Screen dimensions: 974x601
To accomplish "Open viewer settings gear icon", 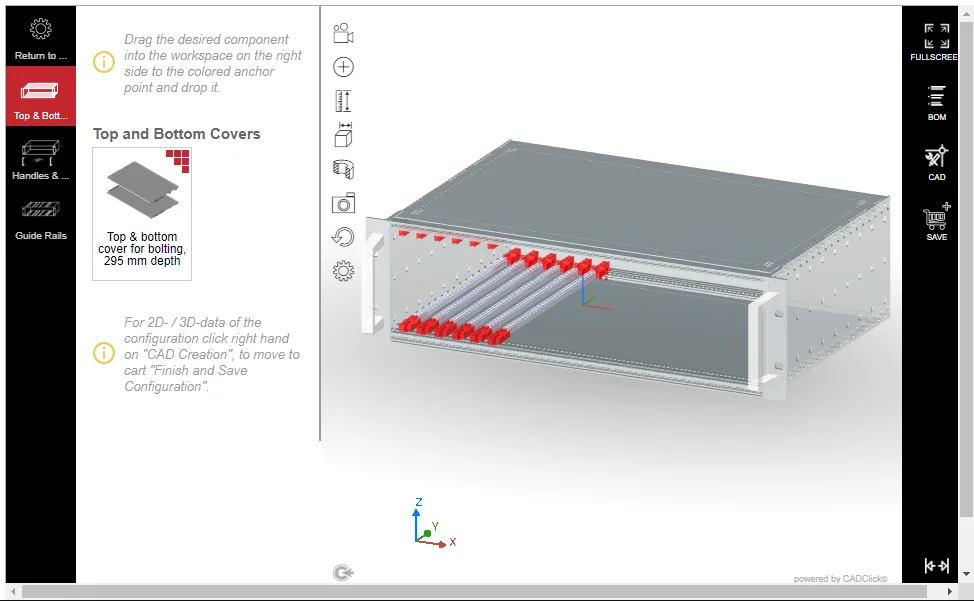I will coord(343,271).
